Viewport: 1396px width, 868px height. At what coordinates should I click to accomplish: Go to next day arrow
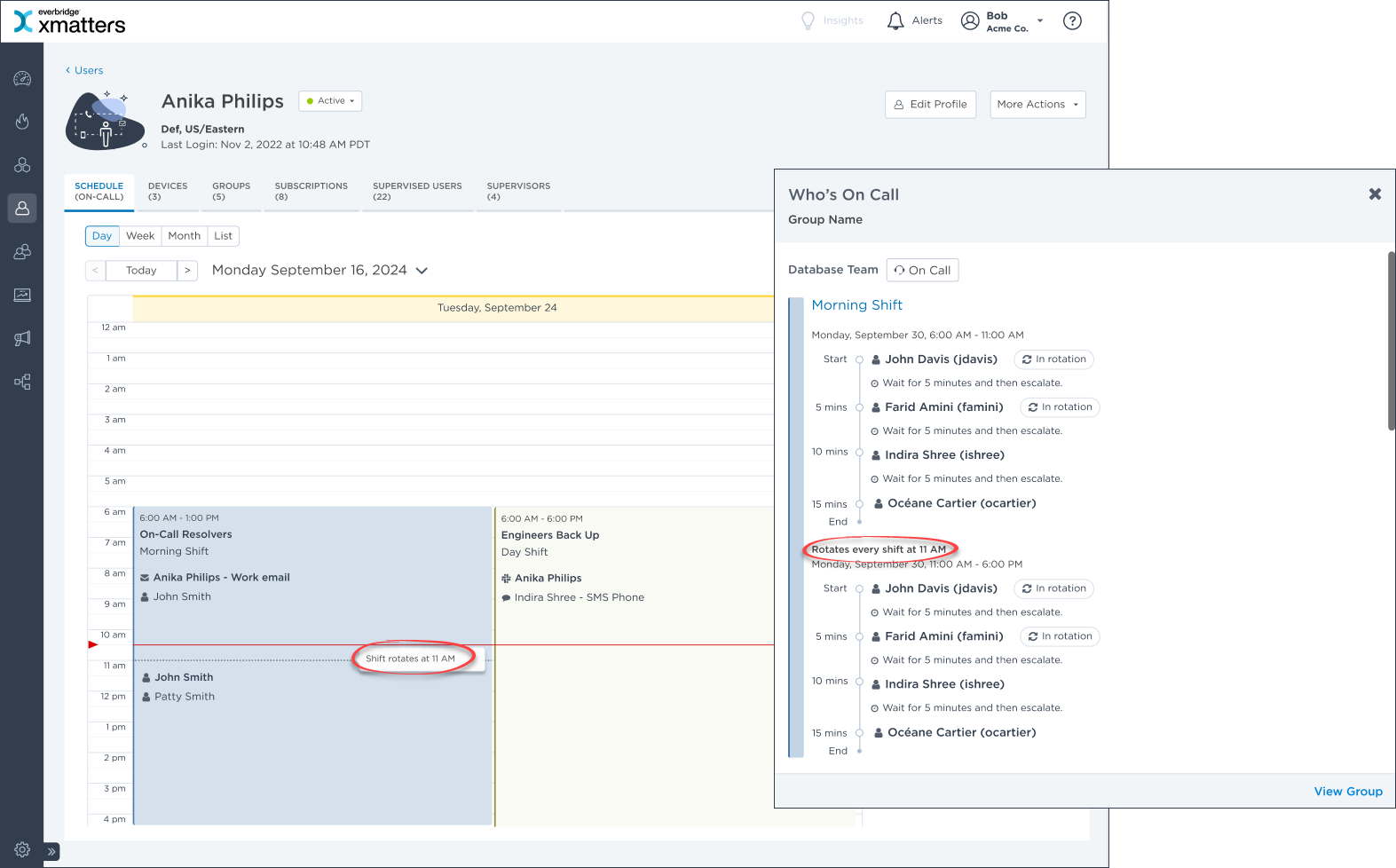[x=187, y=271]
